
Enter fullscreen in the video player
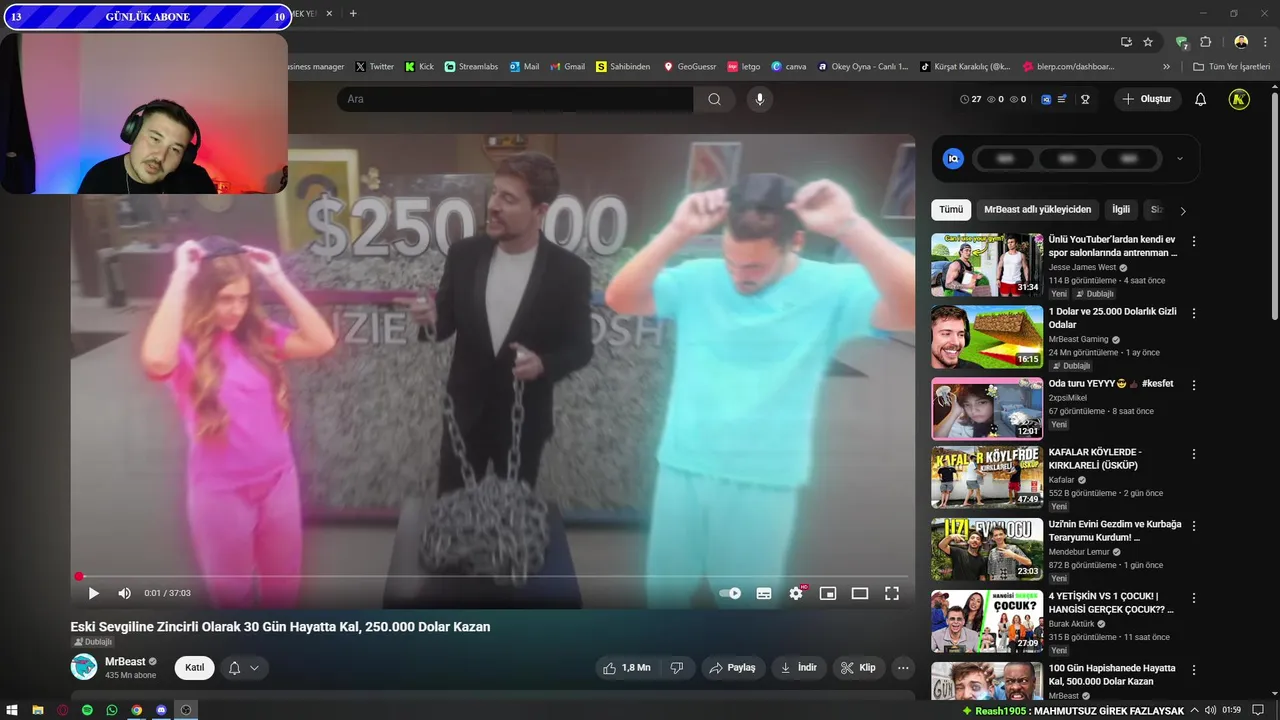click(892, 593)
